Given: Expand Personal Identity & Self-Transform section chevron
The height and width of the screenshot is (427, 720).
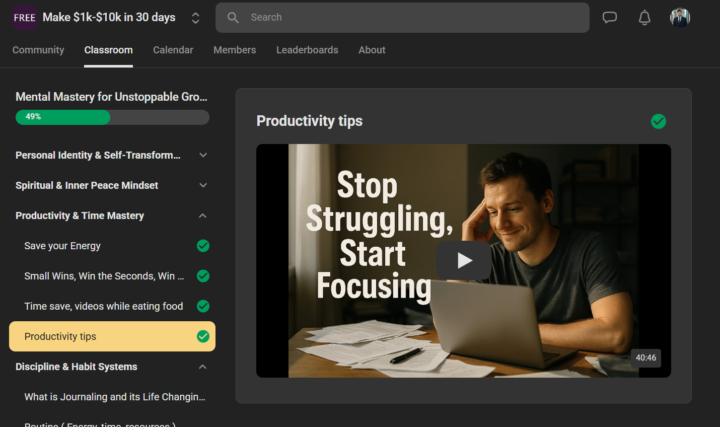Looking at the screenshot, I should [x=203, y=155].
